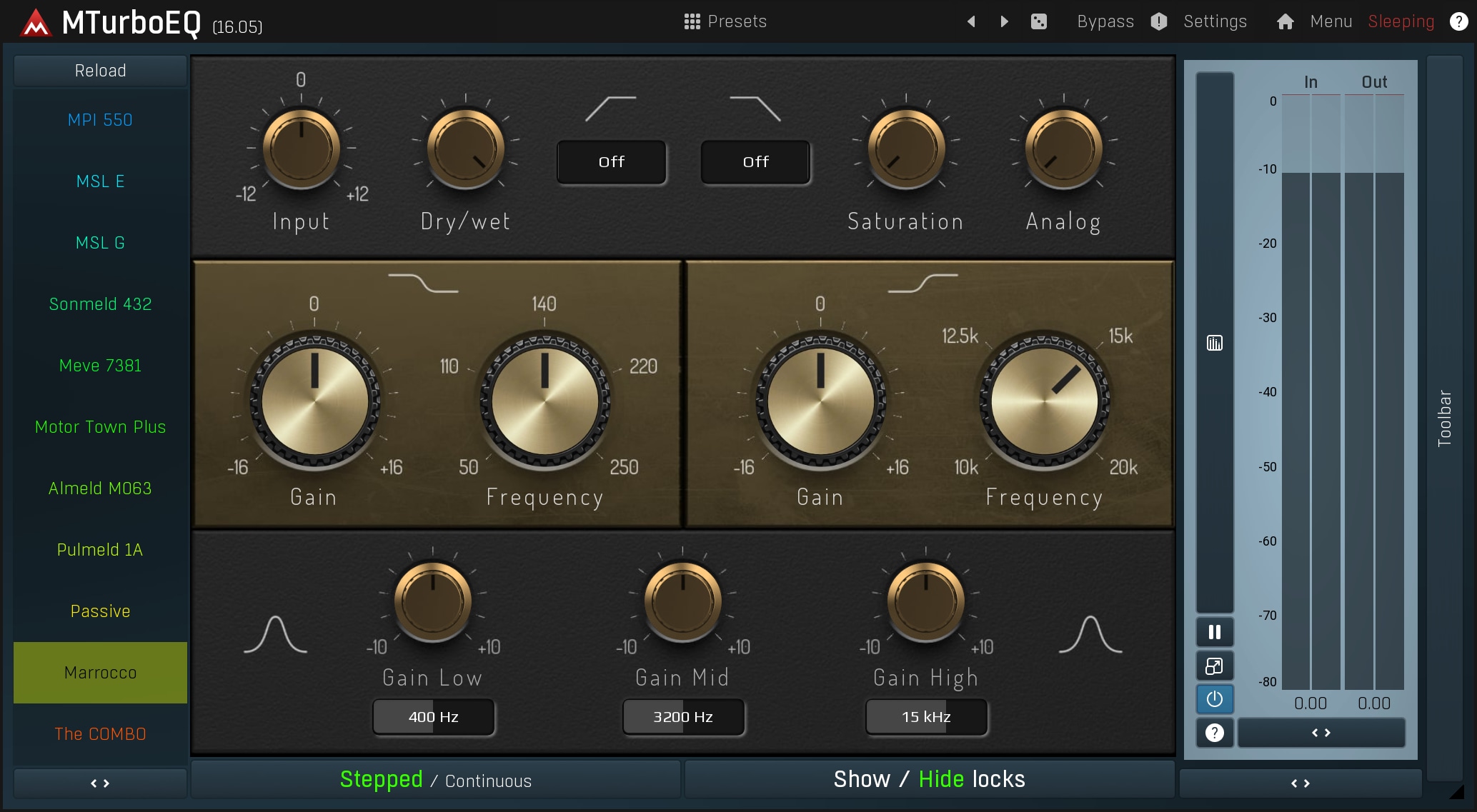Expand device list arrows at bottom left
The width and height of the screenshot is (1477, 812).
pos(100,783)
